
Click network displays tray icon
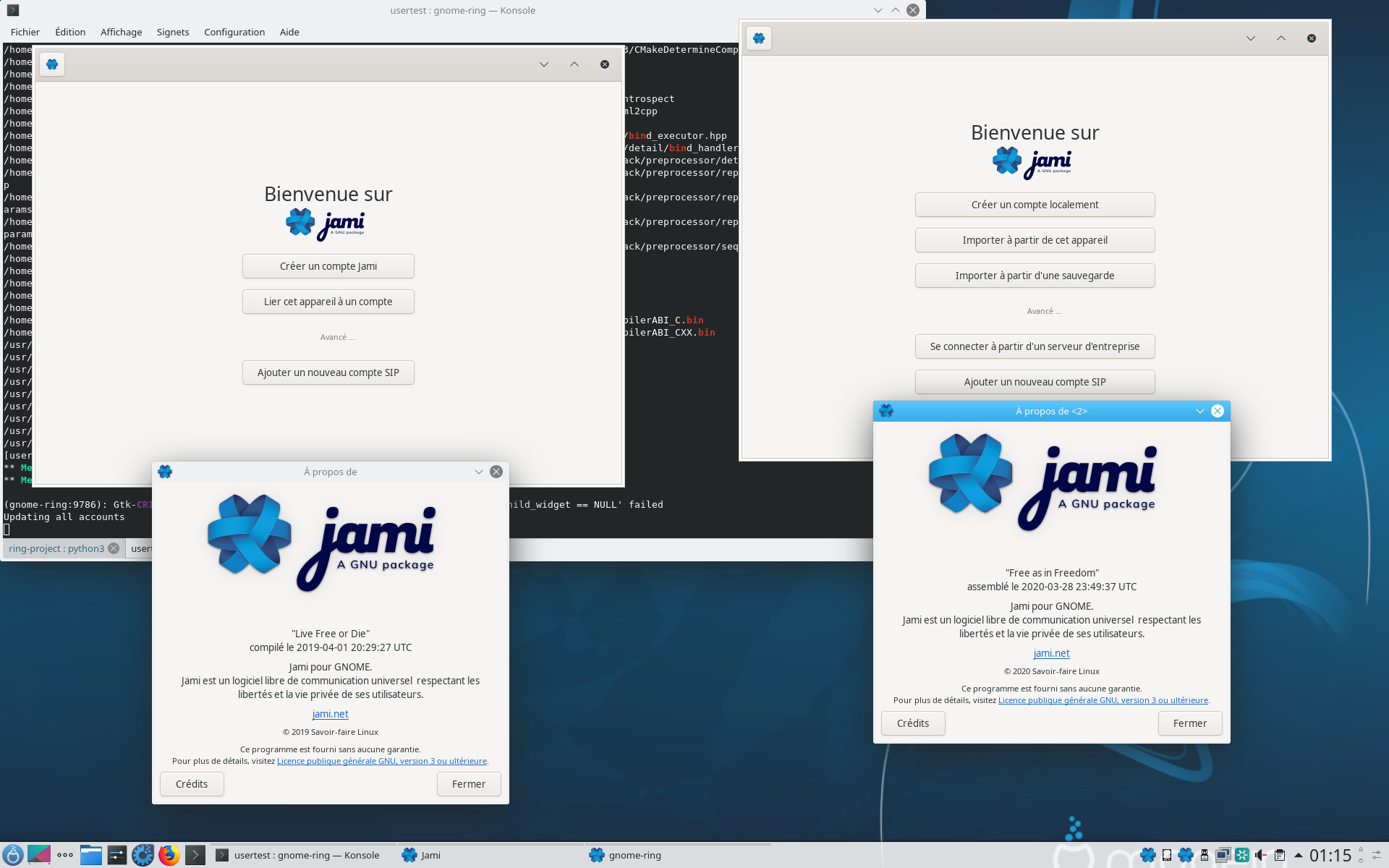pyautogui.click(x=1223, y=855)
